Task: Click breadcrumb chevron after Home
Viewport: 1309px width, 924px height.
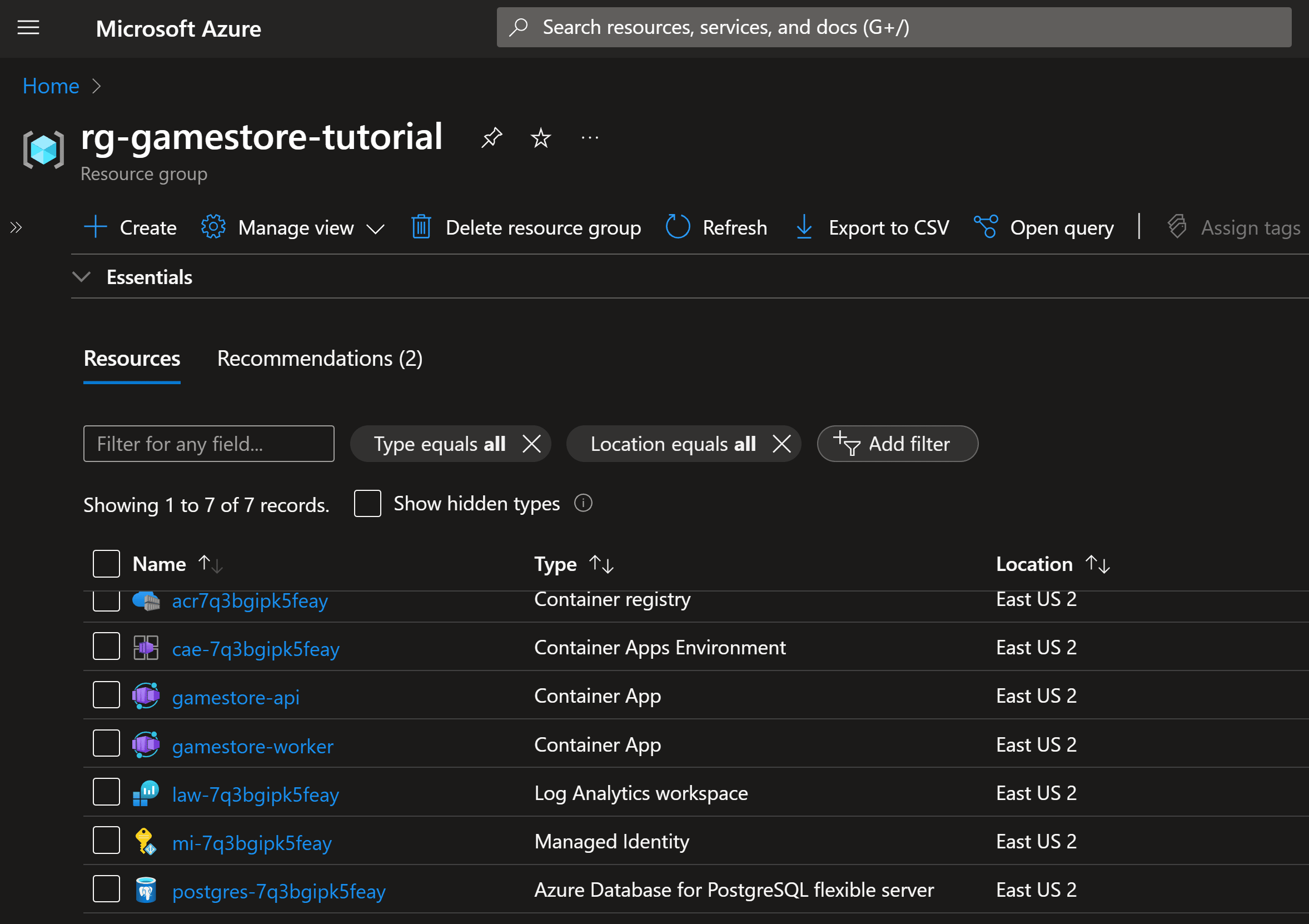Action: click(x=96, y=86)
